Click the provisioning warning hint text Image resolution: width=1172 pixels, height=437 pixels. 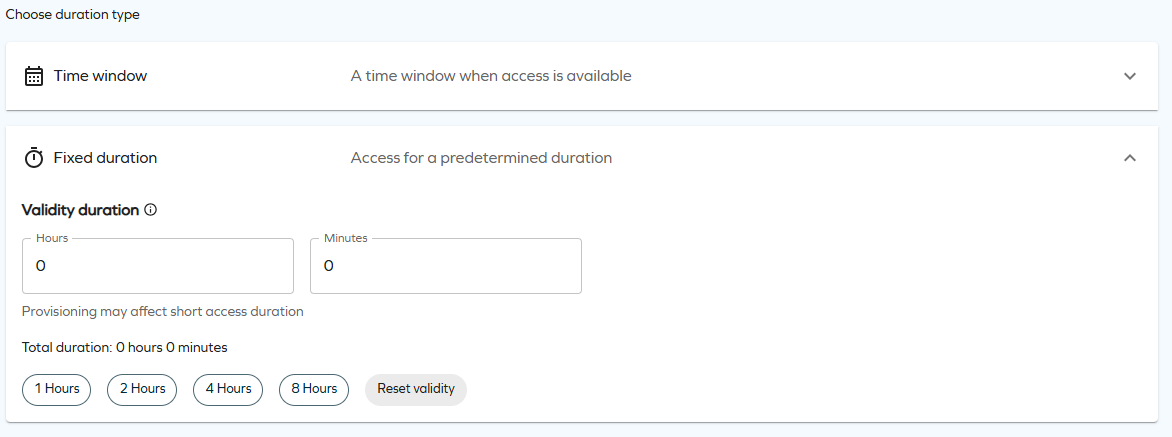point(162,311)
